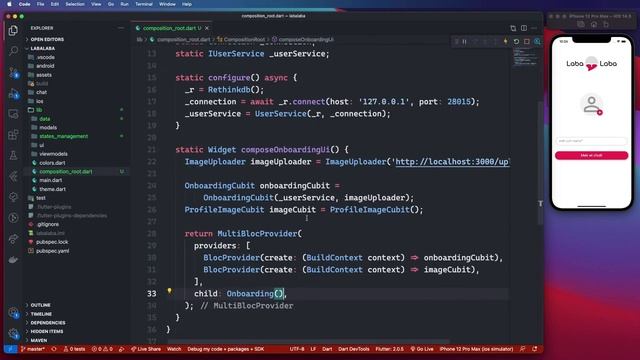Click the editor minimap
The image size is (640, 360).
click(525, 57)
